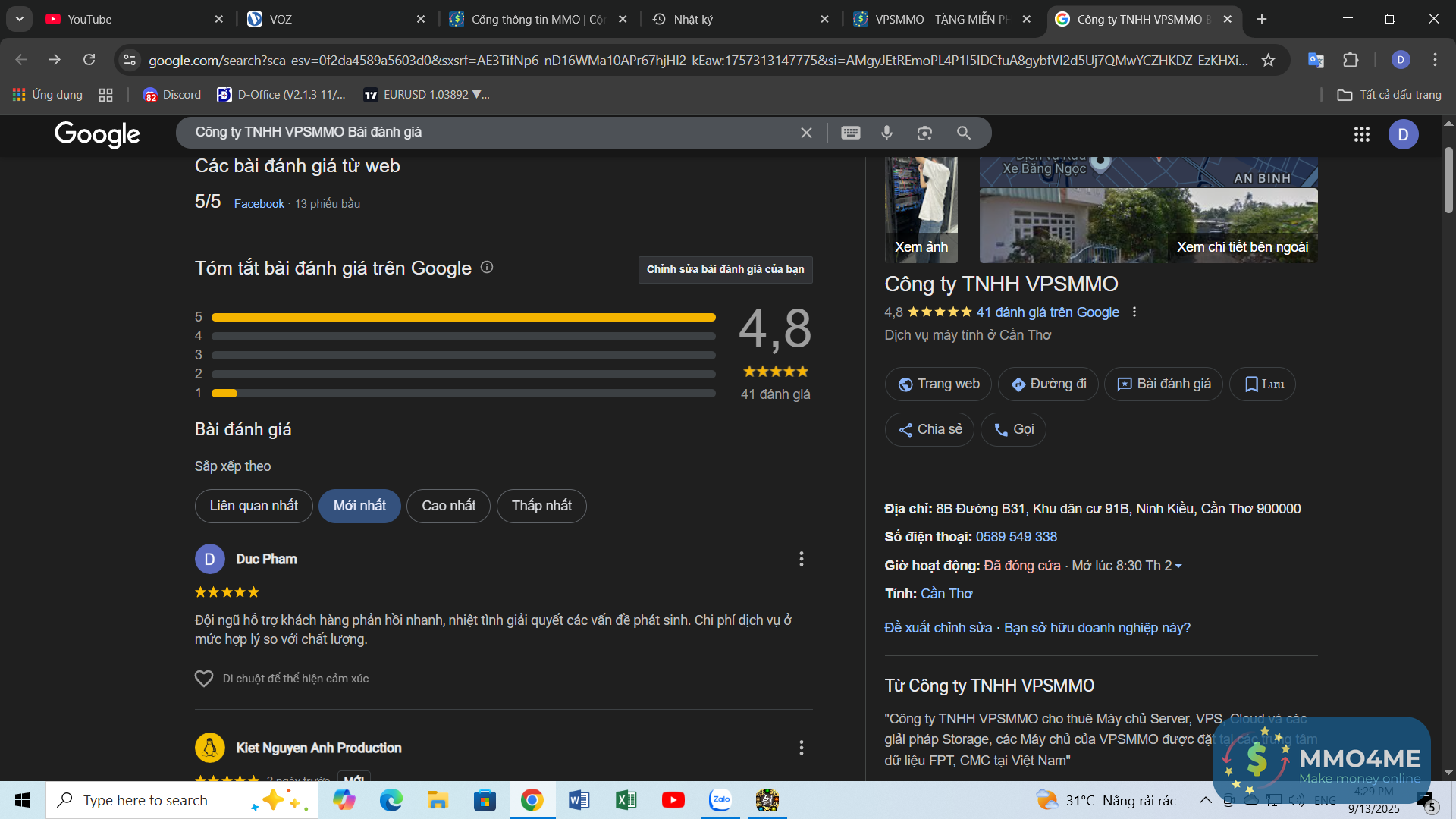Like Duc Pham's review with heart icon
Screen dimensions: 1456x819
click(204, 679)
